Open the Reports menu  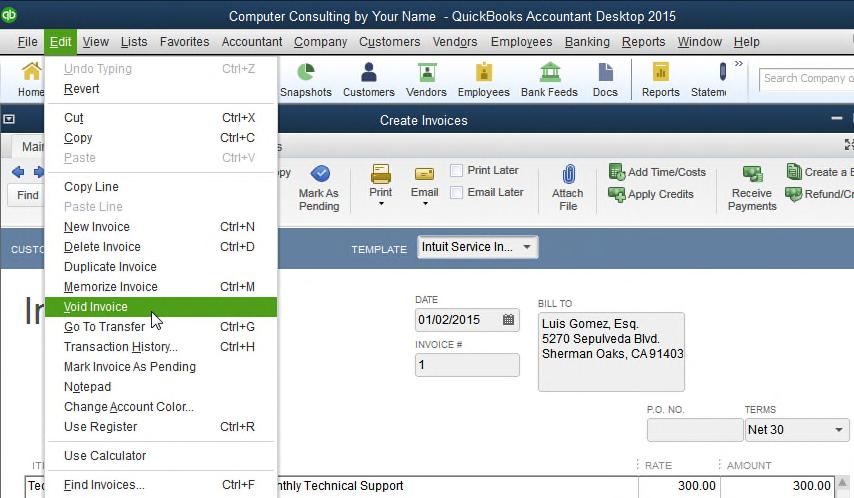point(643,42)
